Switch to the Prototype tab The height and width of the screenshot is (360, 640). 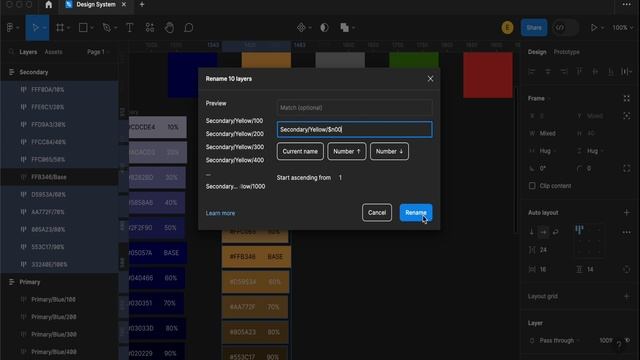pos(567,52)
